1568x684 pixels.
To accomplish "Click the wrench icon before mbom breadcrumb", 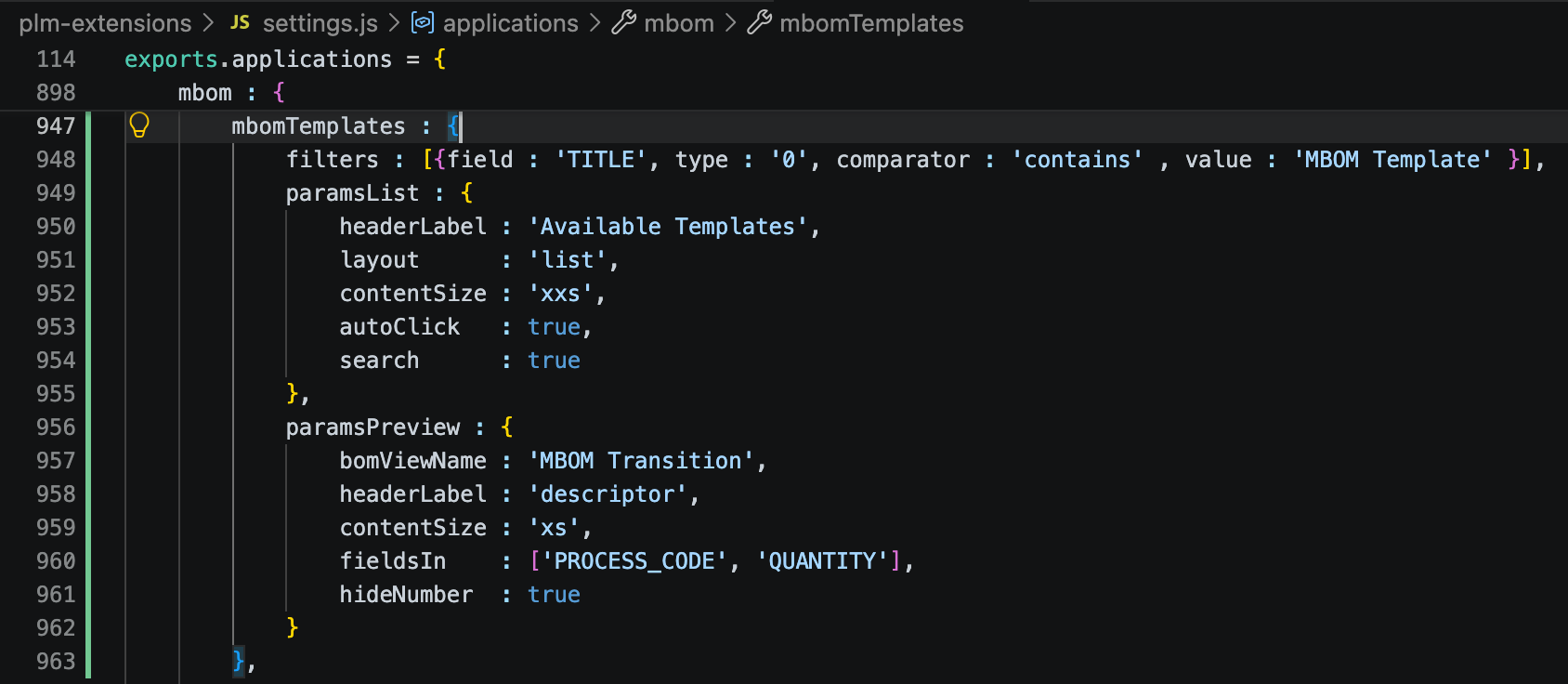I will click(x=623, y=22).
